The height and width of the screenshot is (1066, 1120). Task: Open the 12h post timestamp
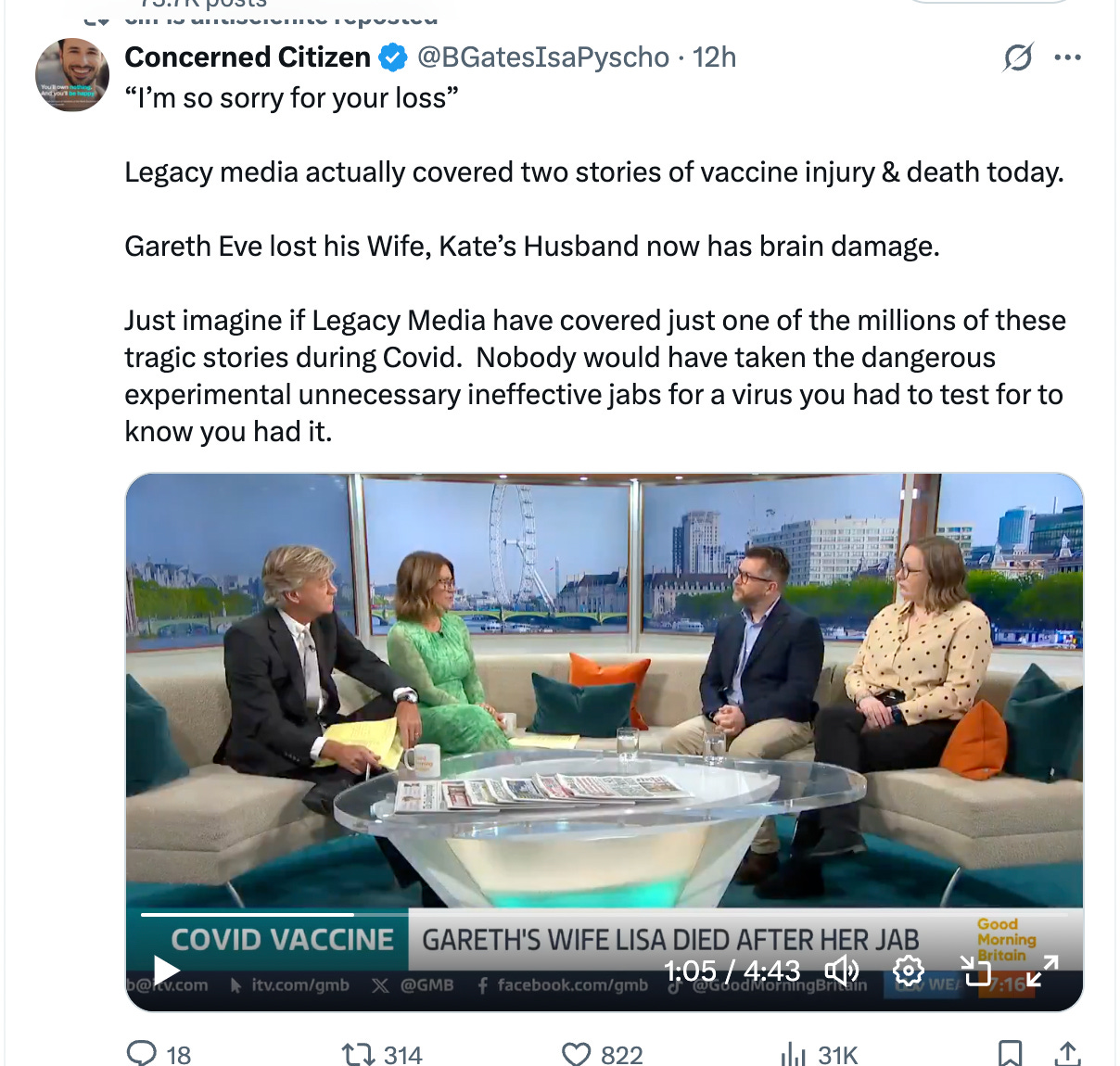pyautogui.click(x=714, y=57)
